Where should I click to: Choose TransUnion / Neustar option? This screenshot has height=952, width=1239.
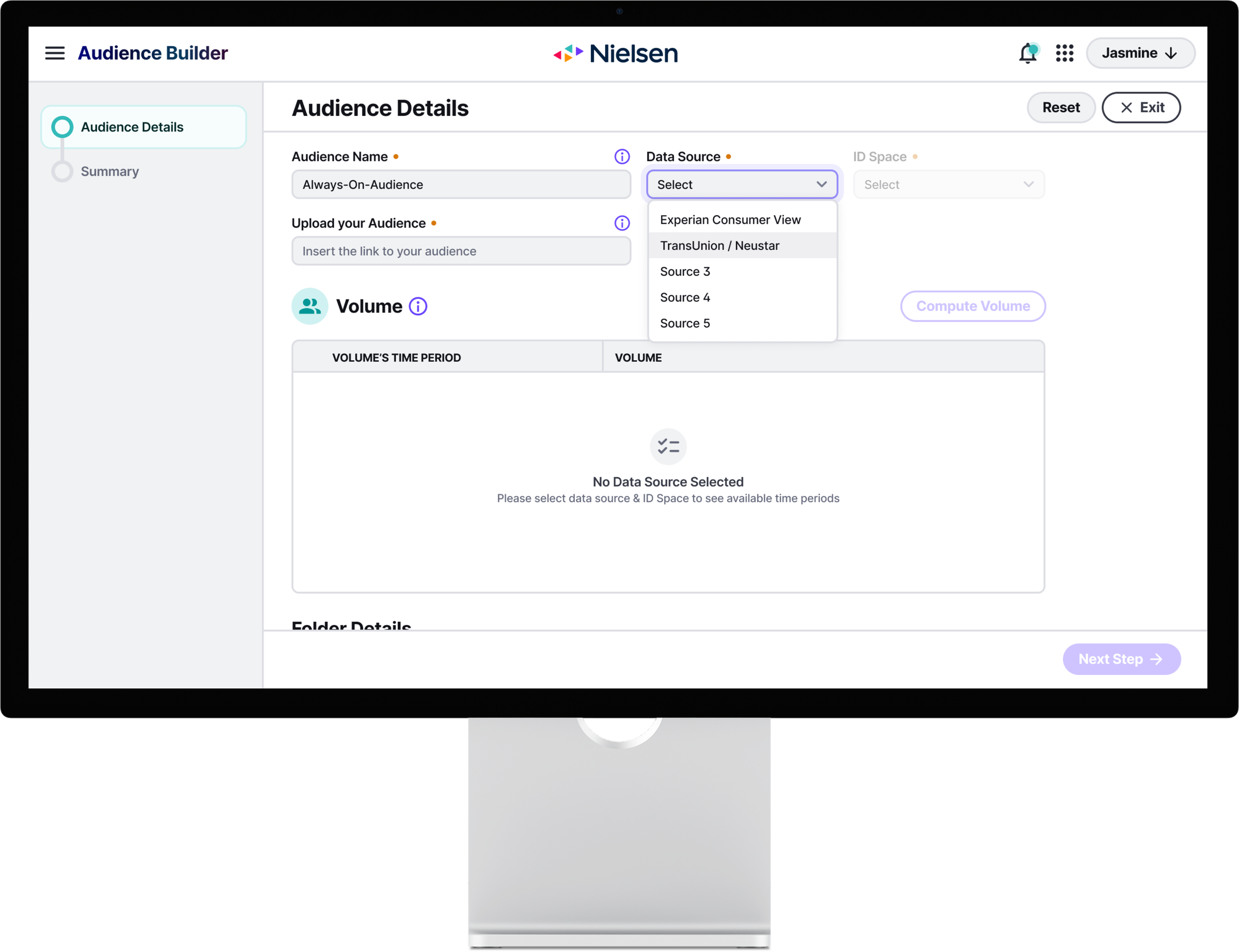720,246
